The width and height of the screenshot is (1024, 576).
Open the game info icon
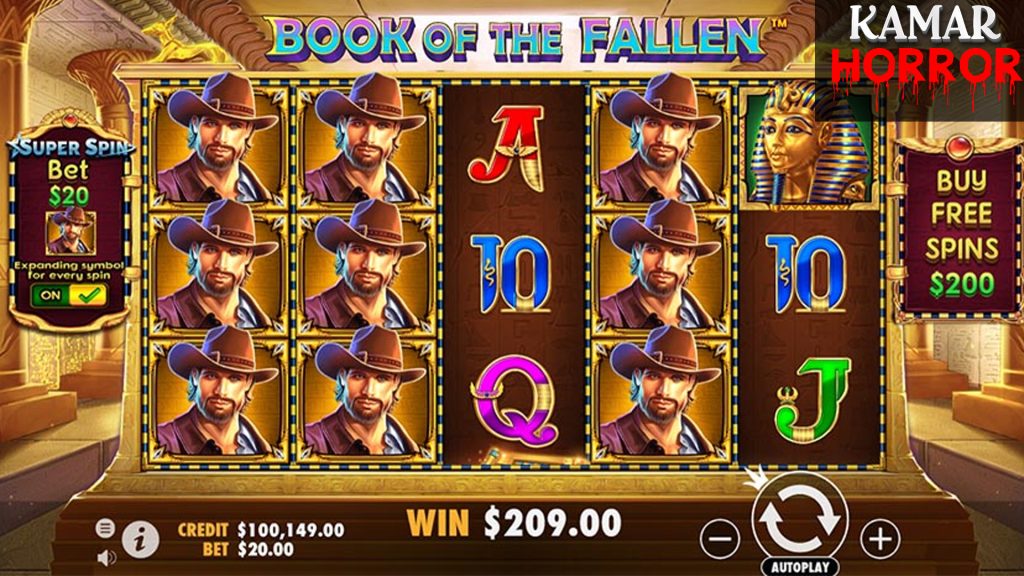click(x=140, y=539)
